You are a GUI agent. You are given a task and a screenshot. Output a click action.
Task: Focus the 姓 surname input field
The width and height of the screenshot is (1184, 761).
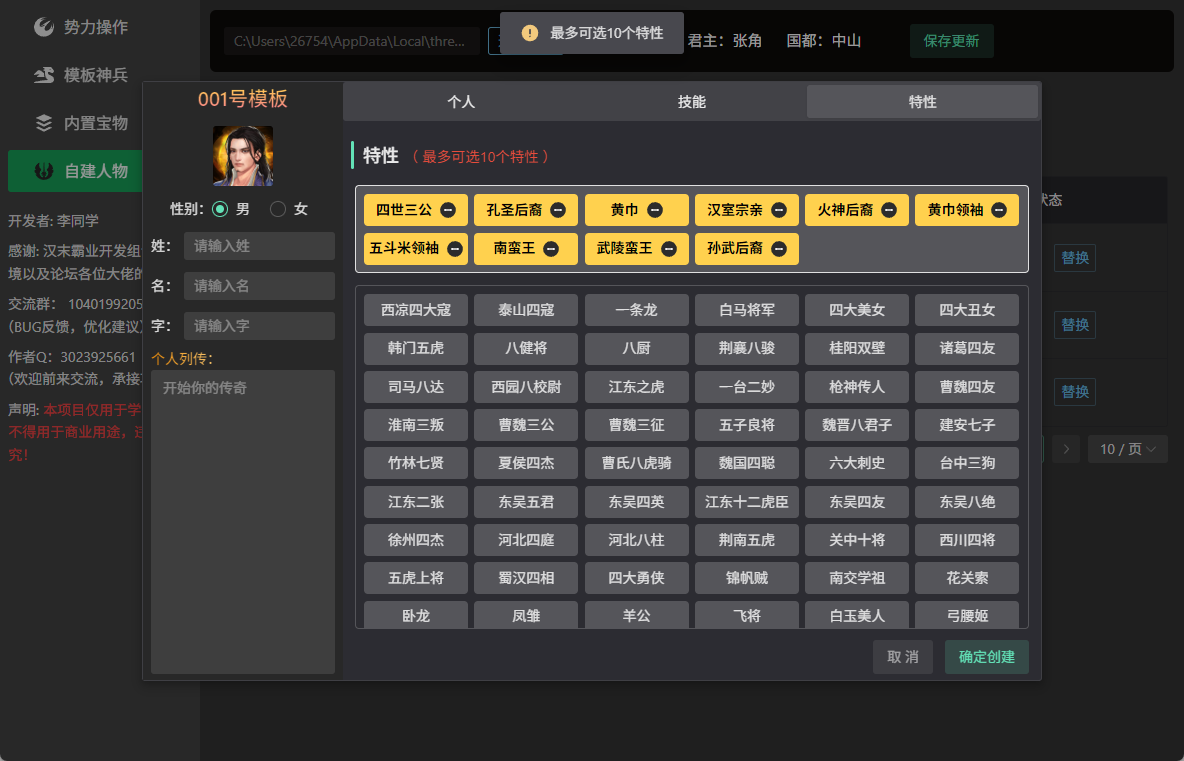[x=259, y=246]
